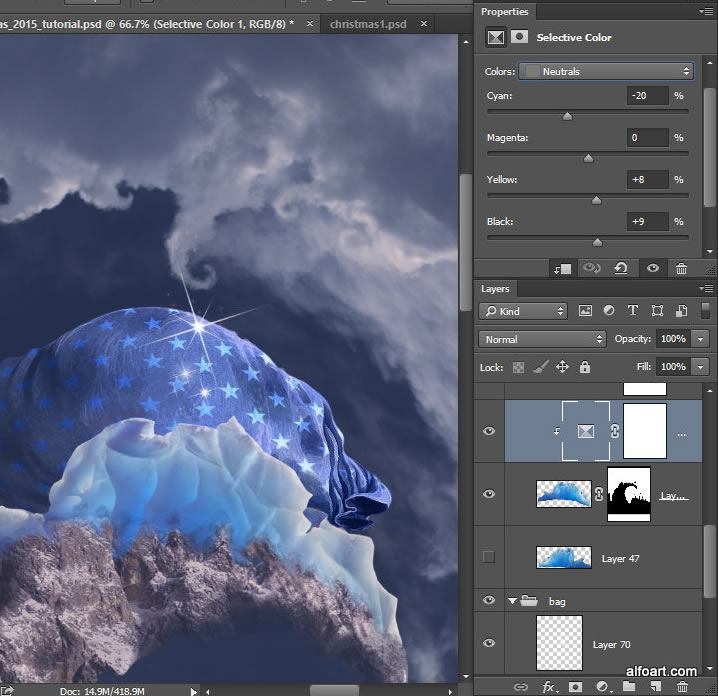
Task: Open the Normal blend mode dropdown
Action: point(542,339)
